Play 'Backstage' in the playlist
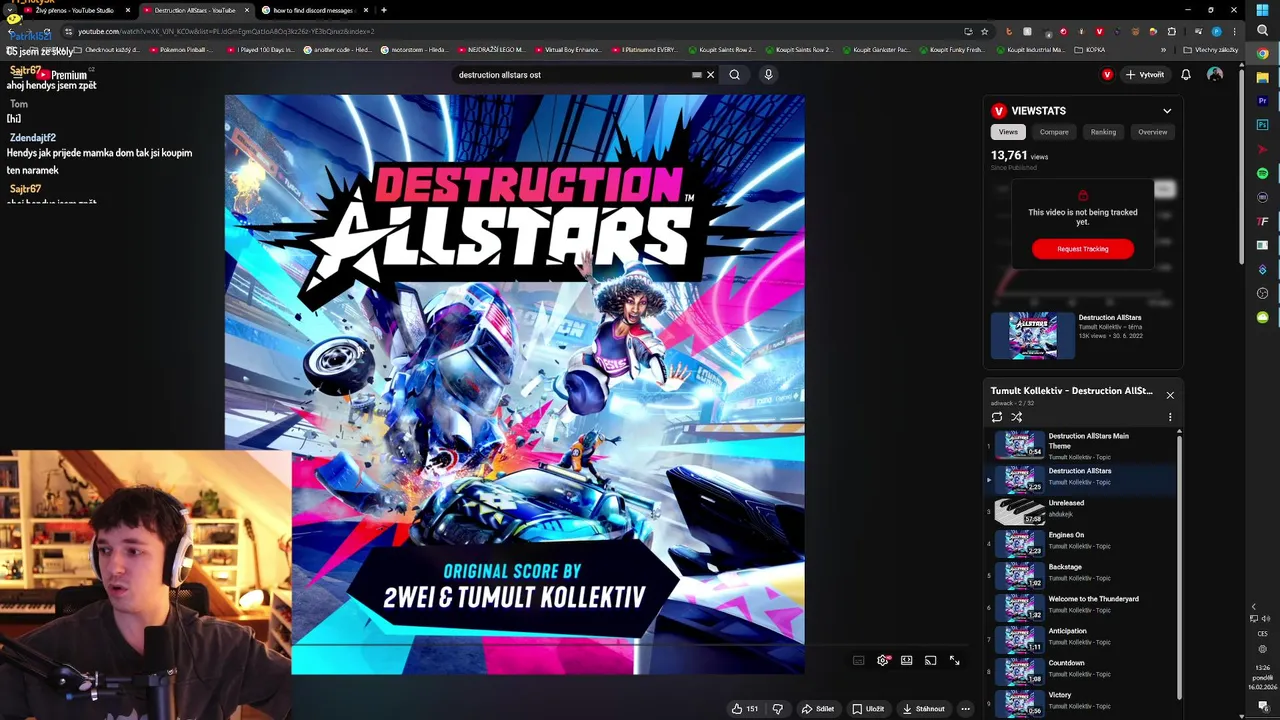Screen dimensions: 1280x720 [x=1080, y=574]
